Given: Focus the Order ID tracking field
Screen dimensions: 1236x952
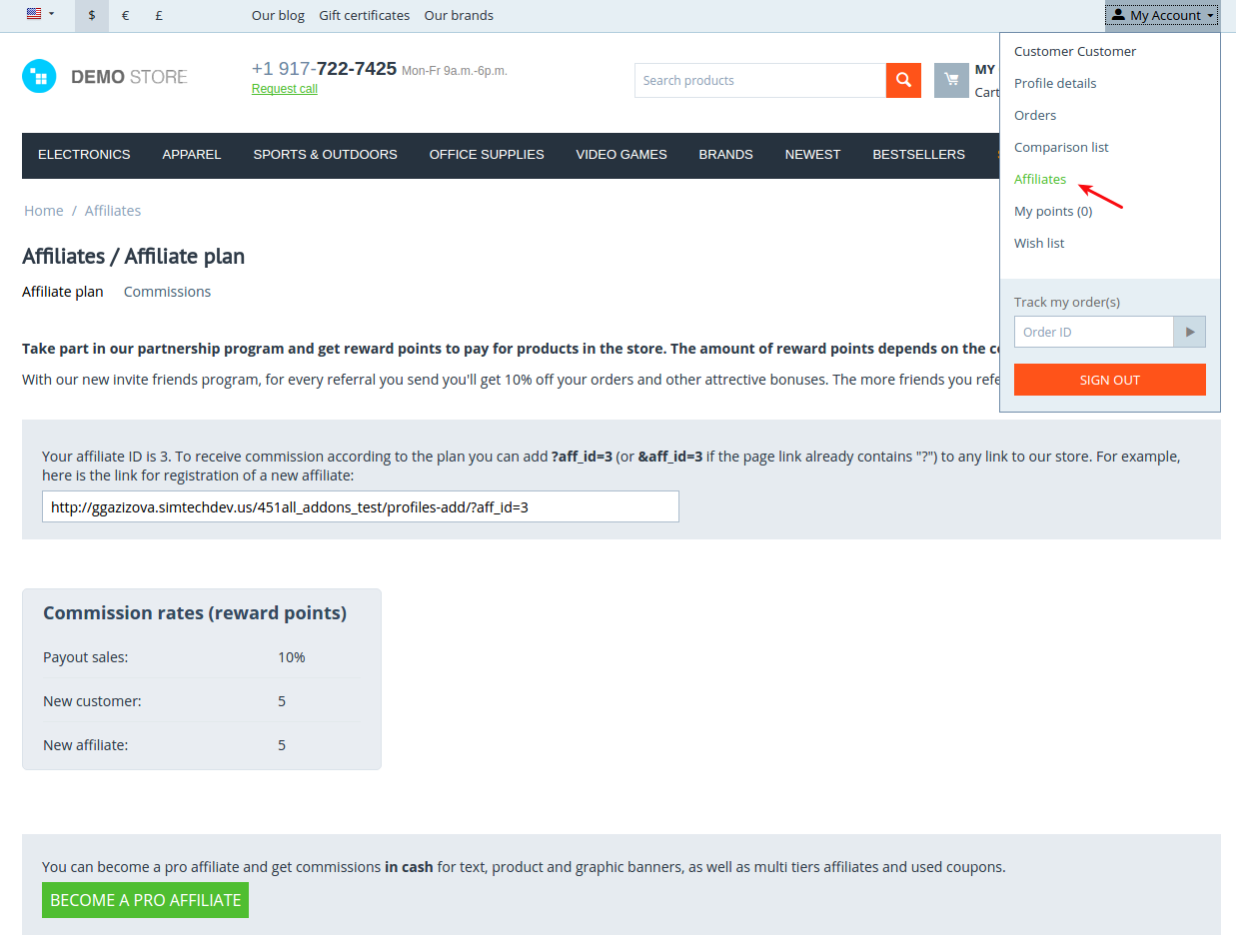Looking at the screenshot, I should [1094, 332].
